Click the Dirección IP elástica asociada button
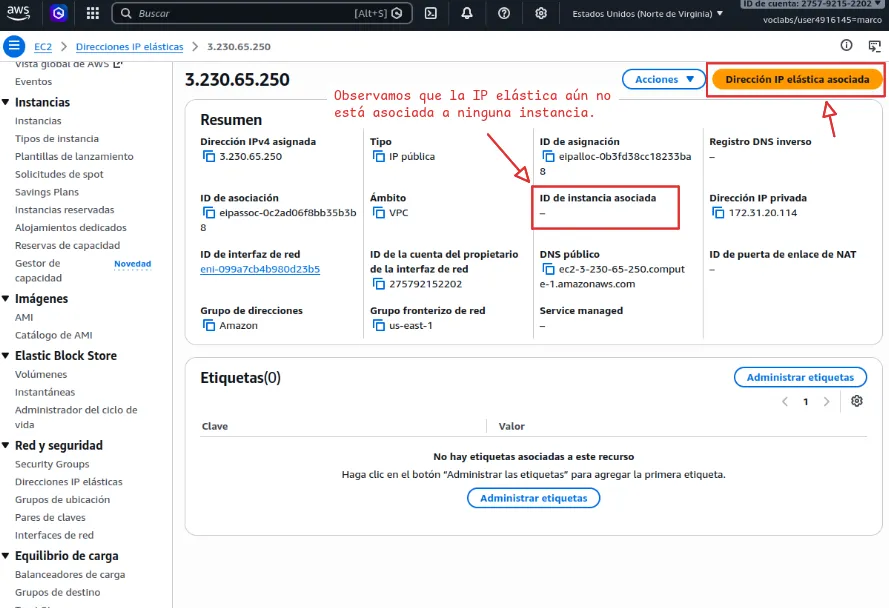 (797, 79)
